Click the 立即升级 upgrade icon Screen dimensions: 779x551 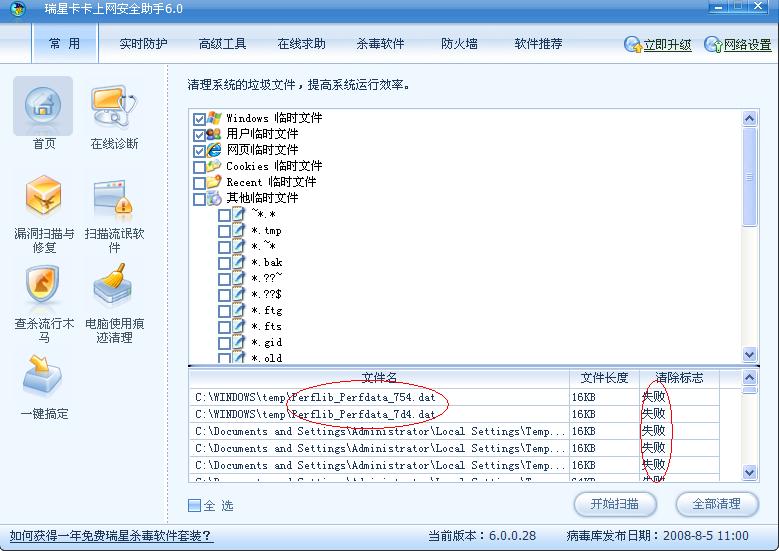coord(633,44)
